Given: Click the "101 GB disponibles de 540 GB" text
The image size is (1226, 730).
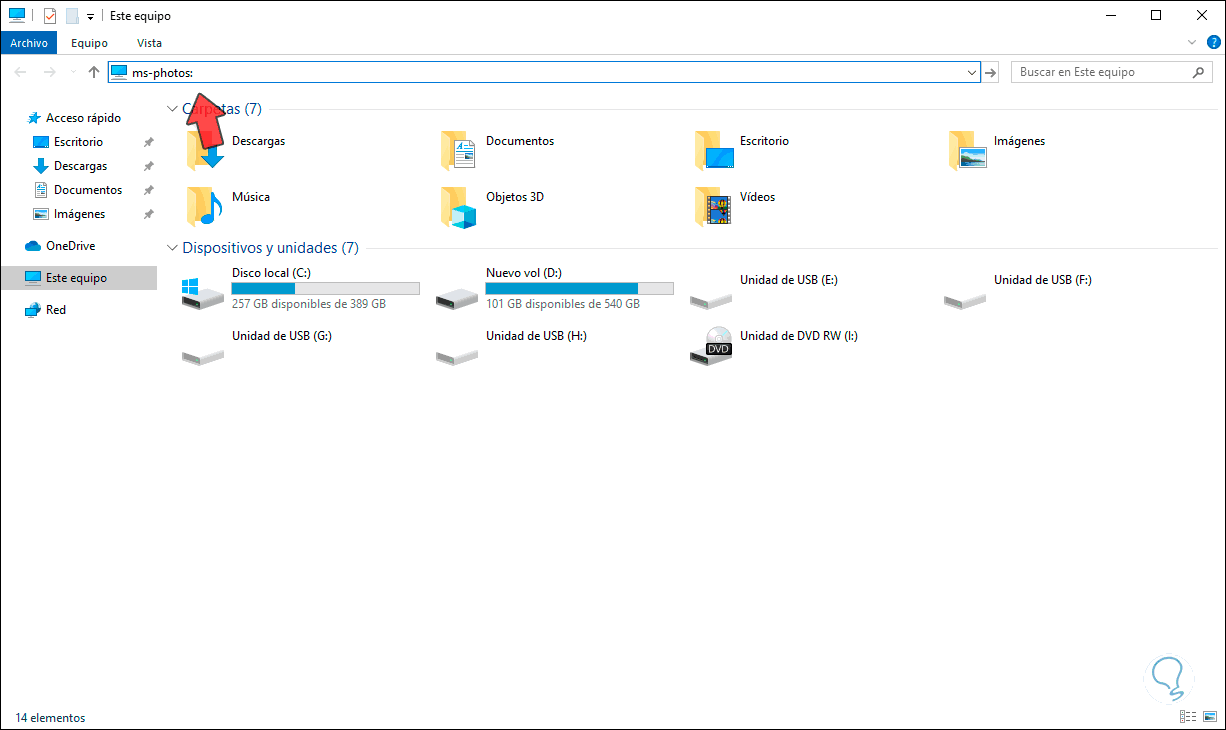Looking at the screenshot, I should coord(563,304).
